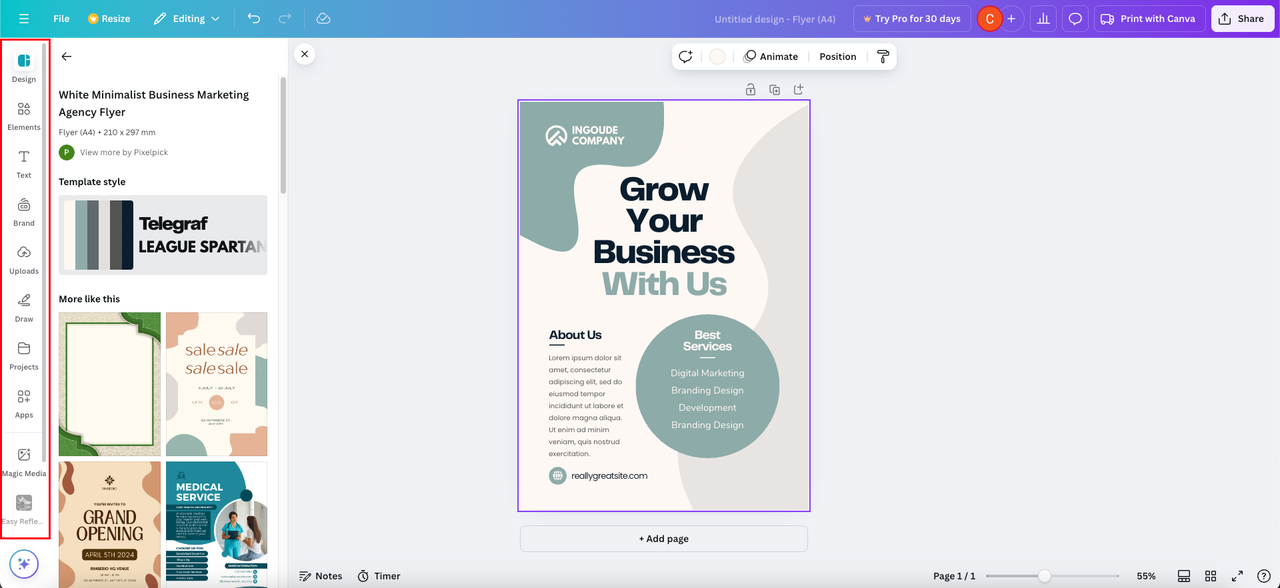Viewport: 1280px width, 588px height.
Task: Click Print with Canva
Action: tap(1148, 19)
